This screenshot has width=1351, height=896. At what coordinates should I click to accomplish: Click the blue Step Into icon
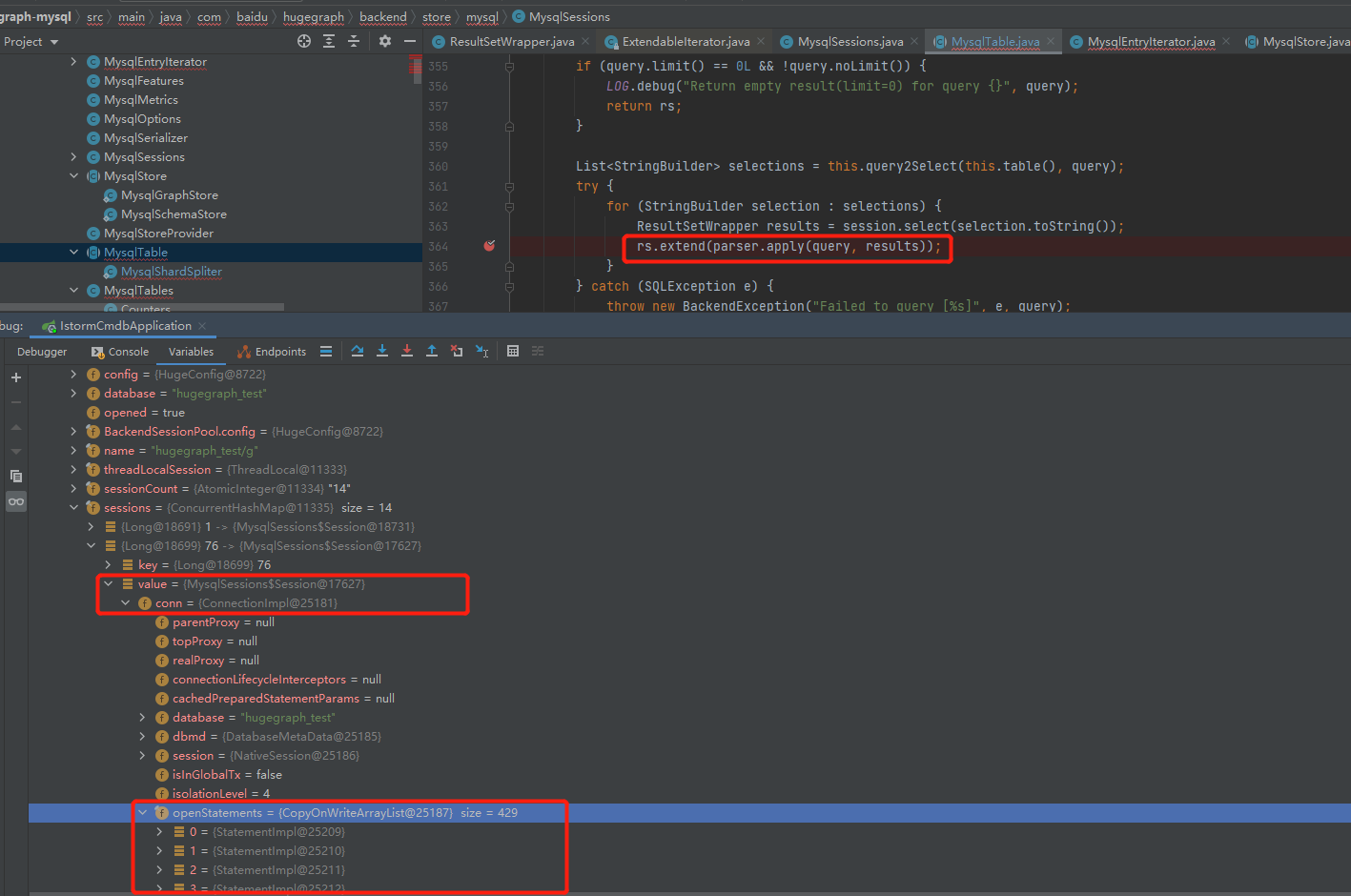point(382,352)
